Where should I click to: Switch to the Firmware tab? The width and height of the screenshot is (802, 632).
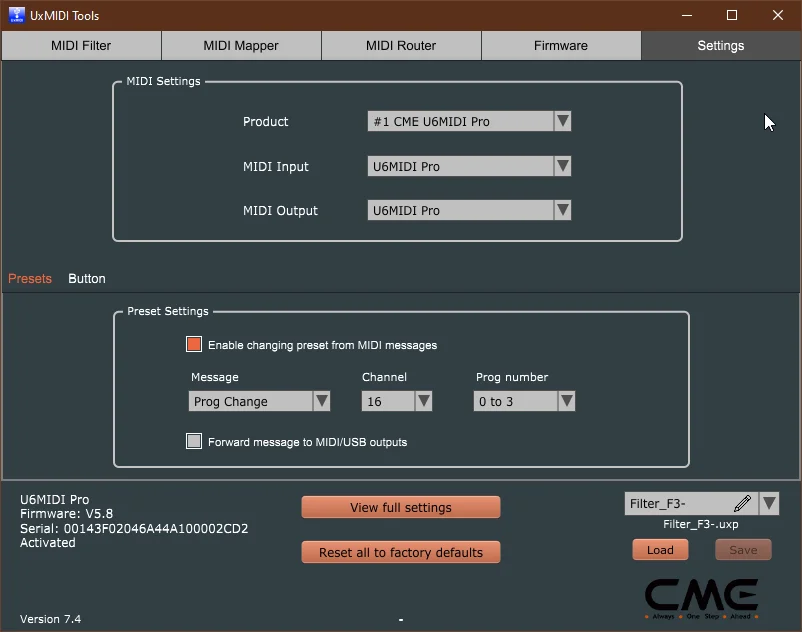[560, 45]
